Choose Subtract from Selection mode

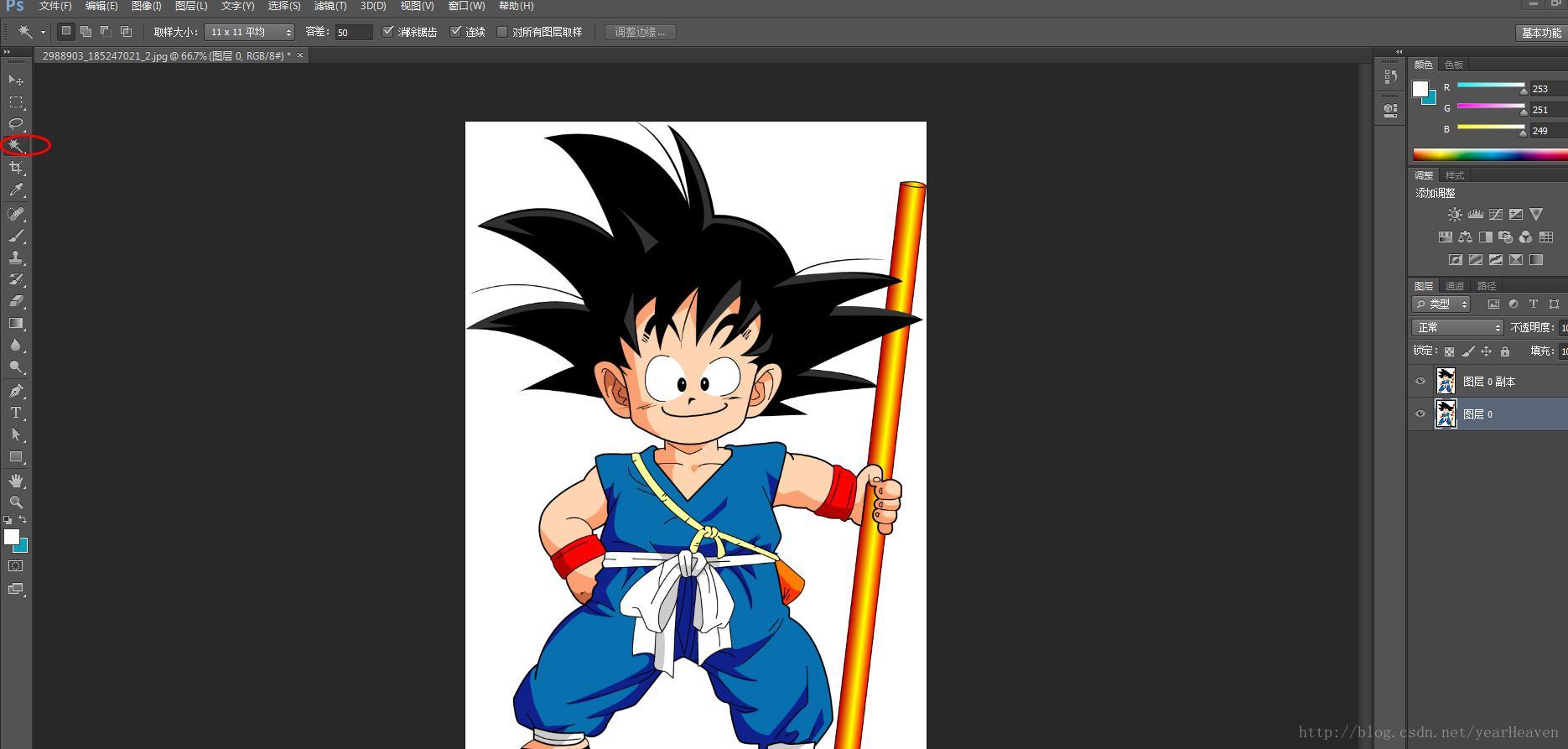[x=106, y=32]
